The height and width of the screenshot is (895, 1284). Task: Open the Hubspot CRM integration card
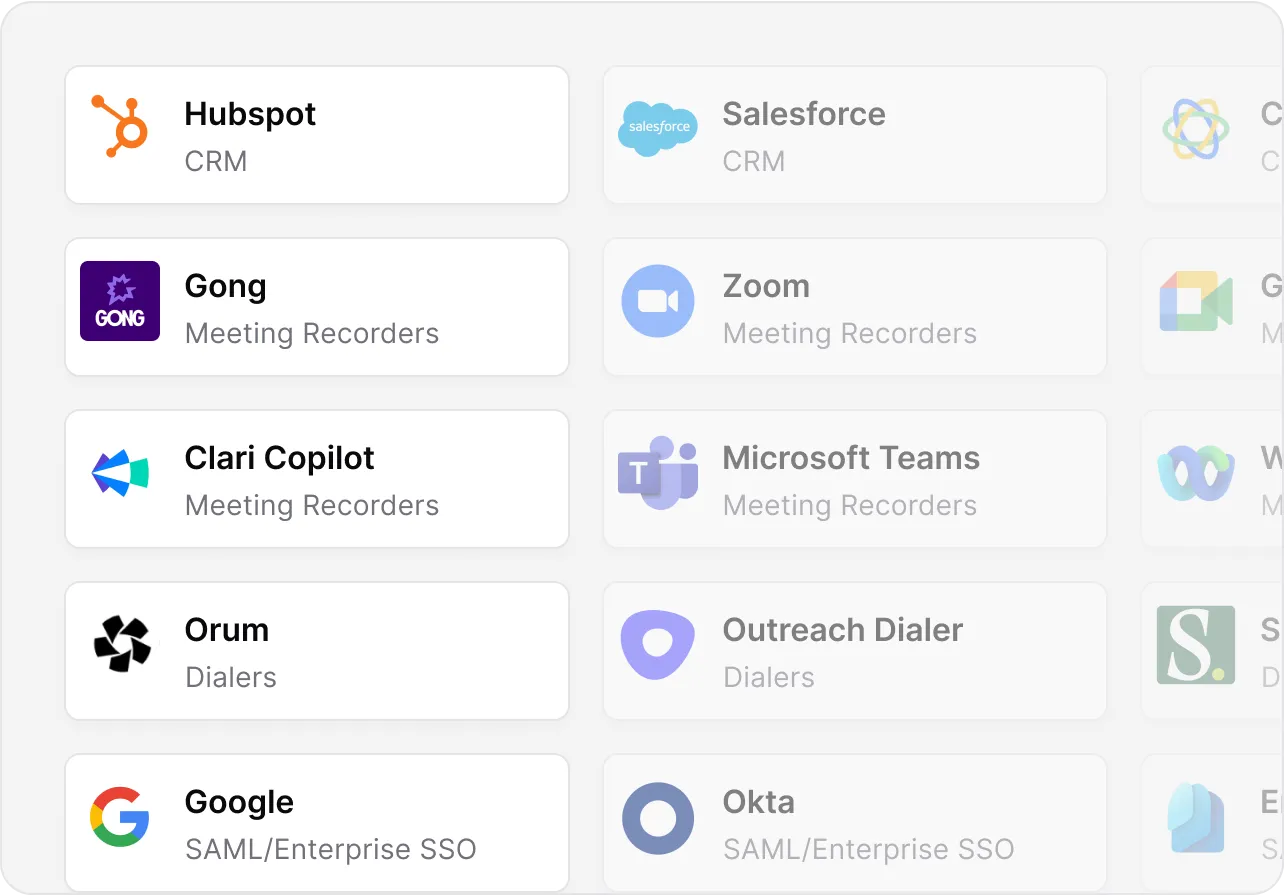click(317, 135)
